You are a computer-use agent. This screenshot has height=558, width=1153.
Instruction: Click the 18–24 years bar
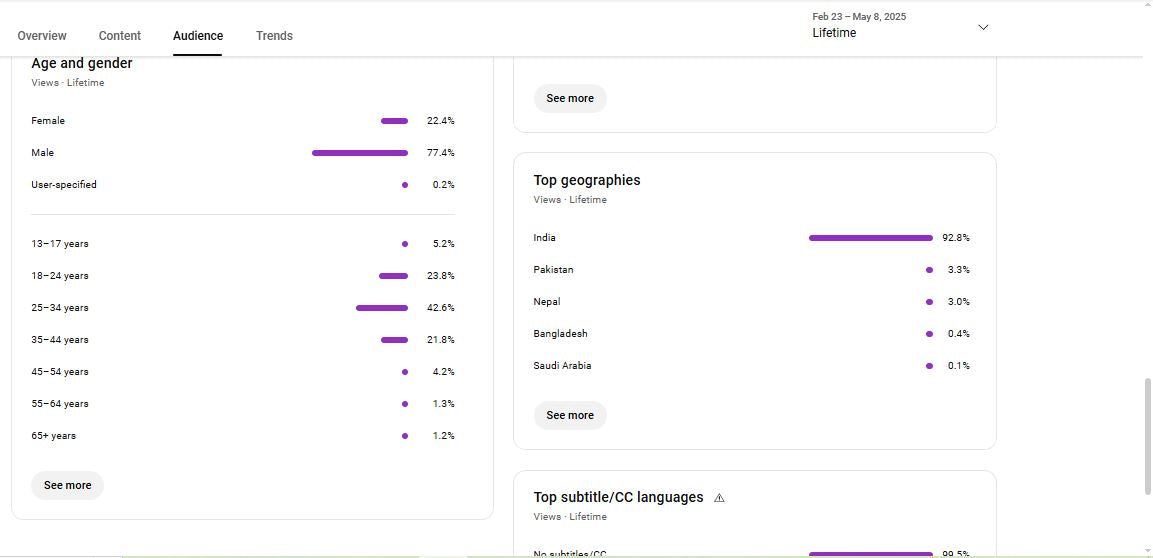tap(393, 276)
